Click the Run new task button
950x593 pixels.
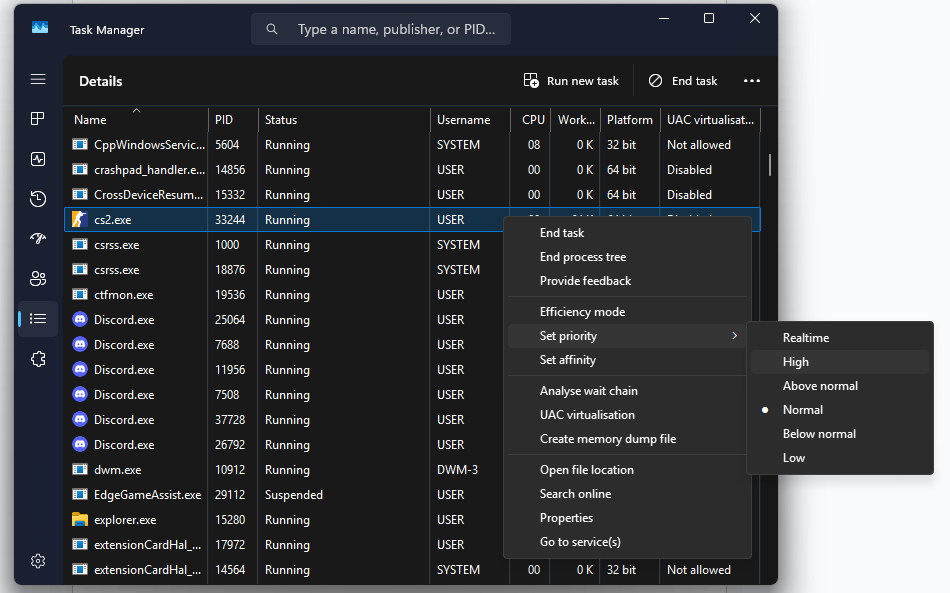tap(572, 81)
